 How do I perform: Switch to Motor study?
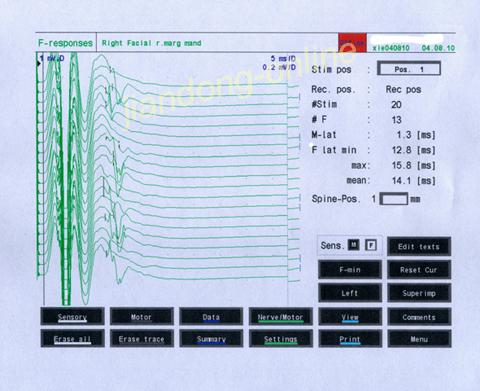[x=142, y=316]
